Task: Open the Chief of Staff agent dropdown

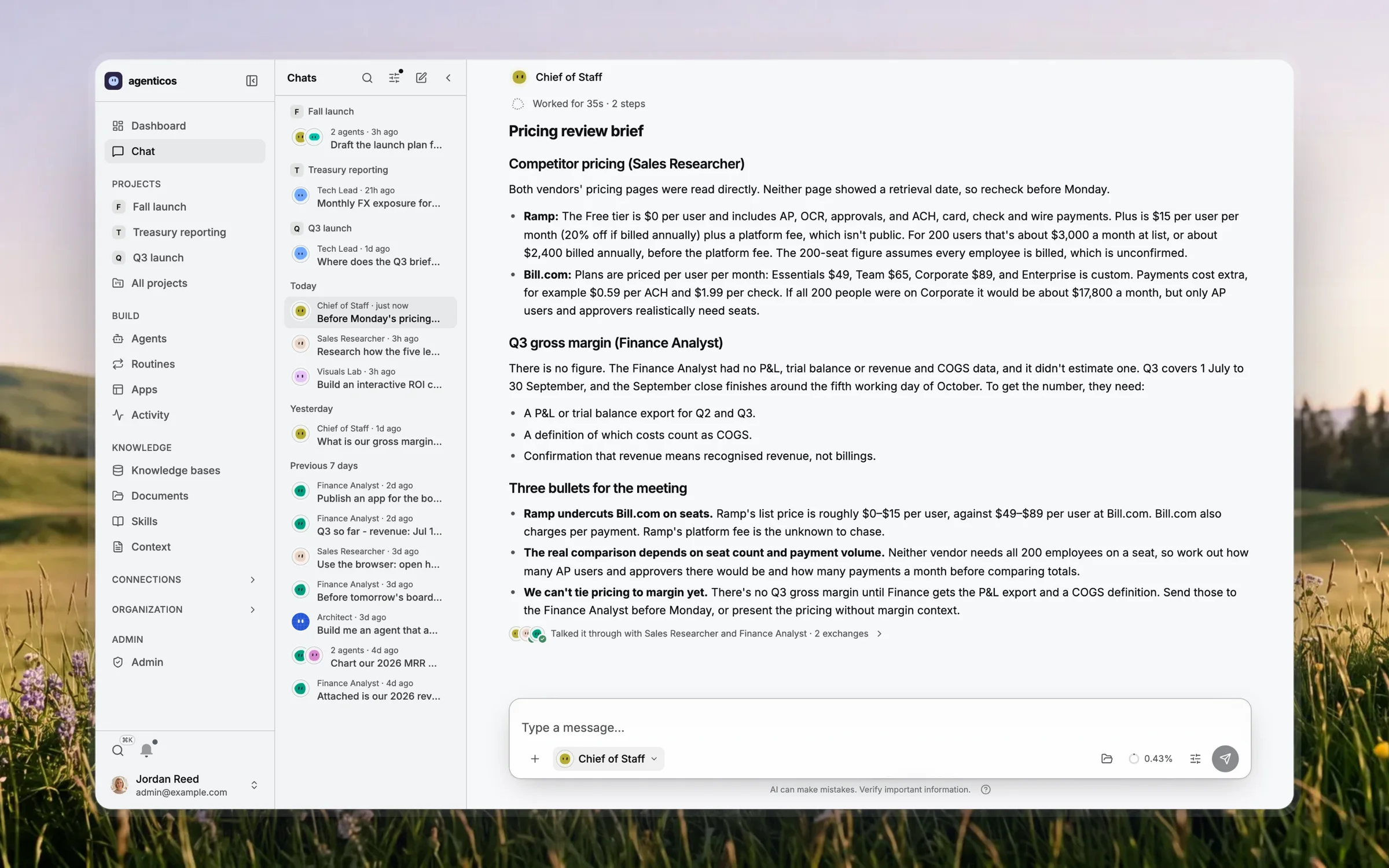Action: coord(609,758)
